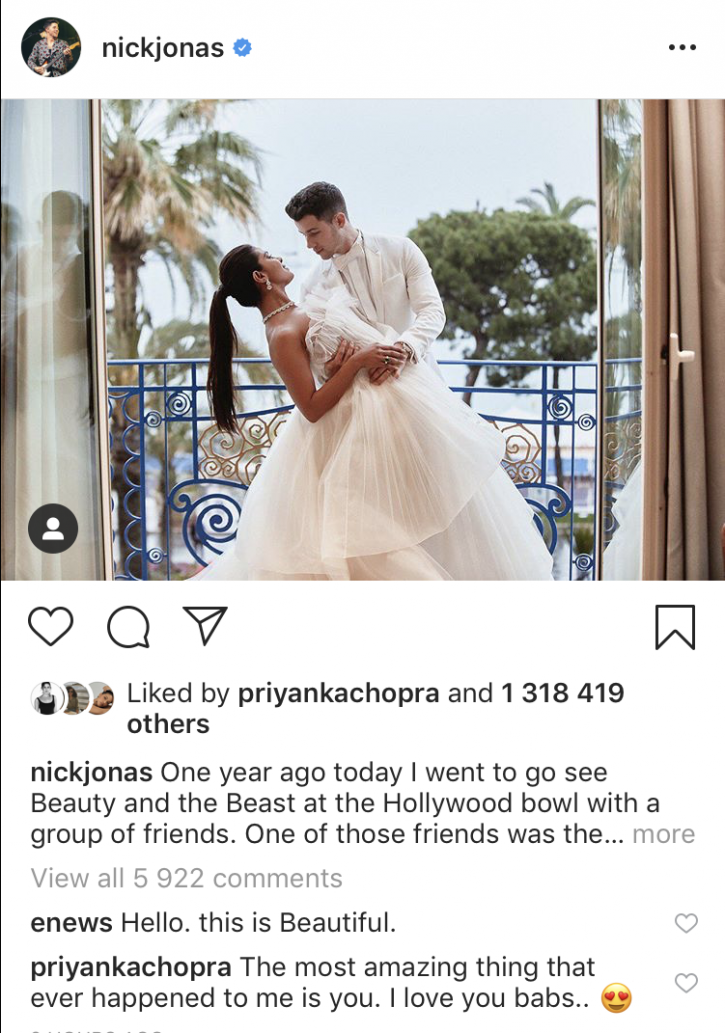Open nickjonas profile picture avatar
Screen dimensions: 725x1033
click(51, 47)
